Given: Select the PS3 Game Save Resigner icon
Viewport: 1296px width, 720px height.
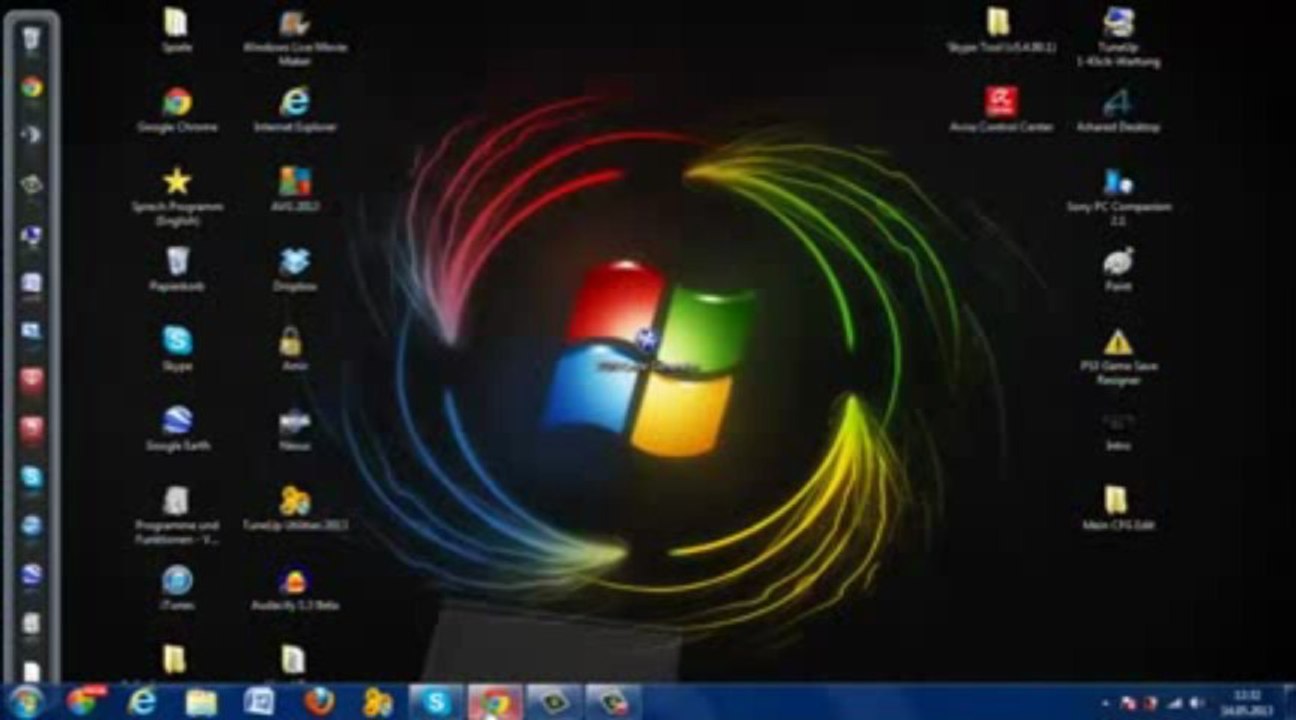Looking at the screenshot, I should tap(1118, 355).
